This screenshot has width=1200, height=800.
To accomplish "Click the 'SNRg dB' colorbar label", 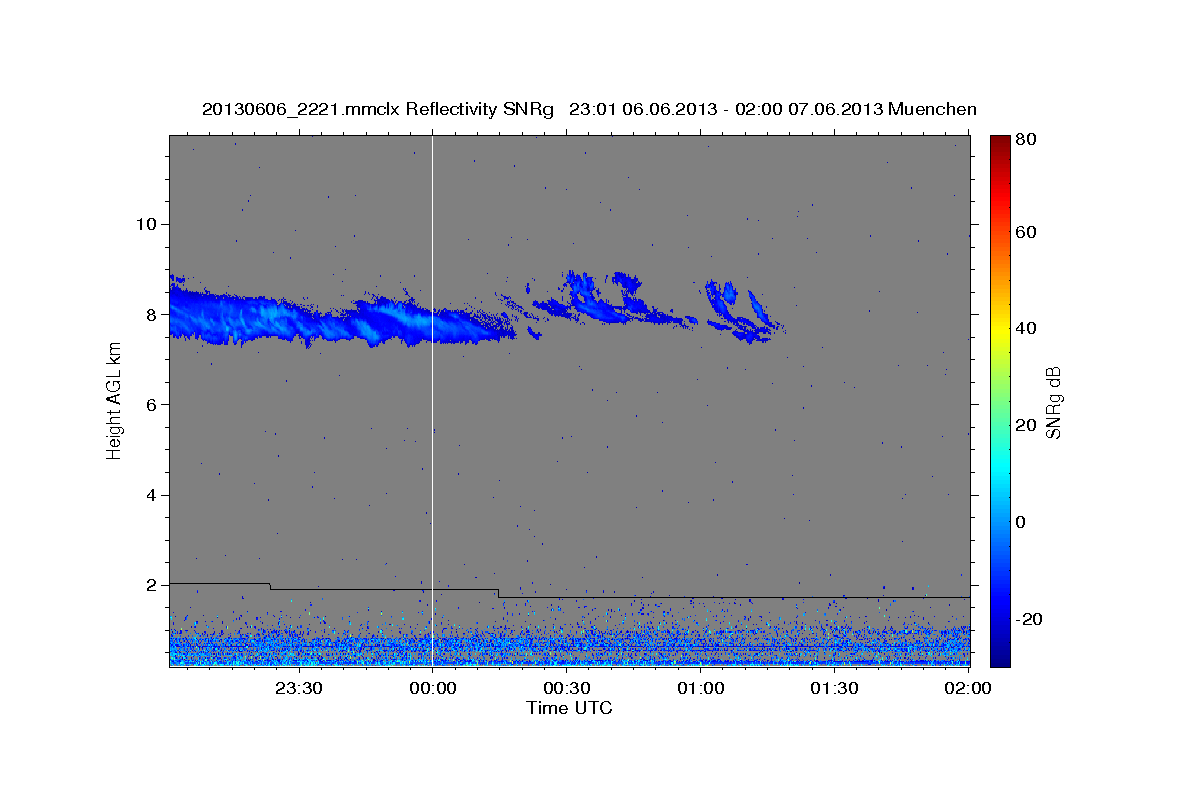I will pyautogui.click(x=1053, y=403).
